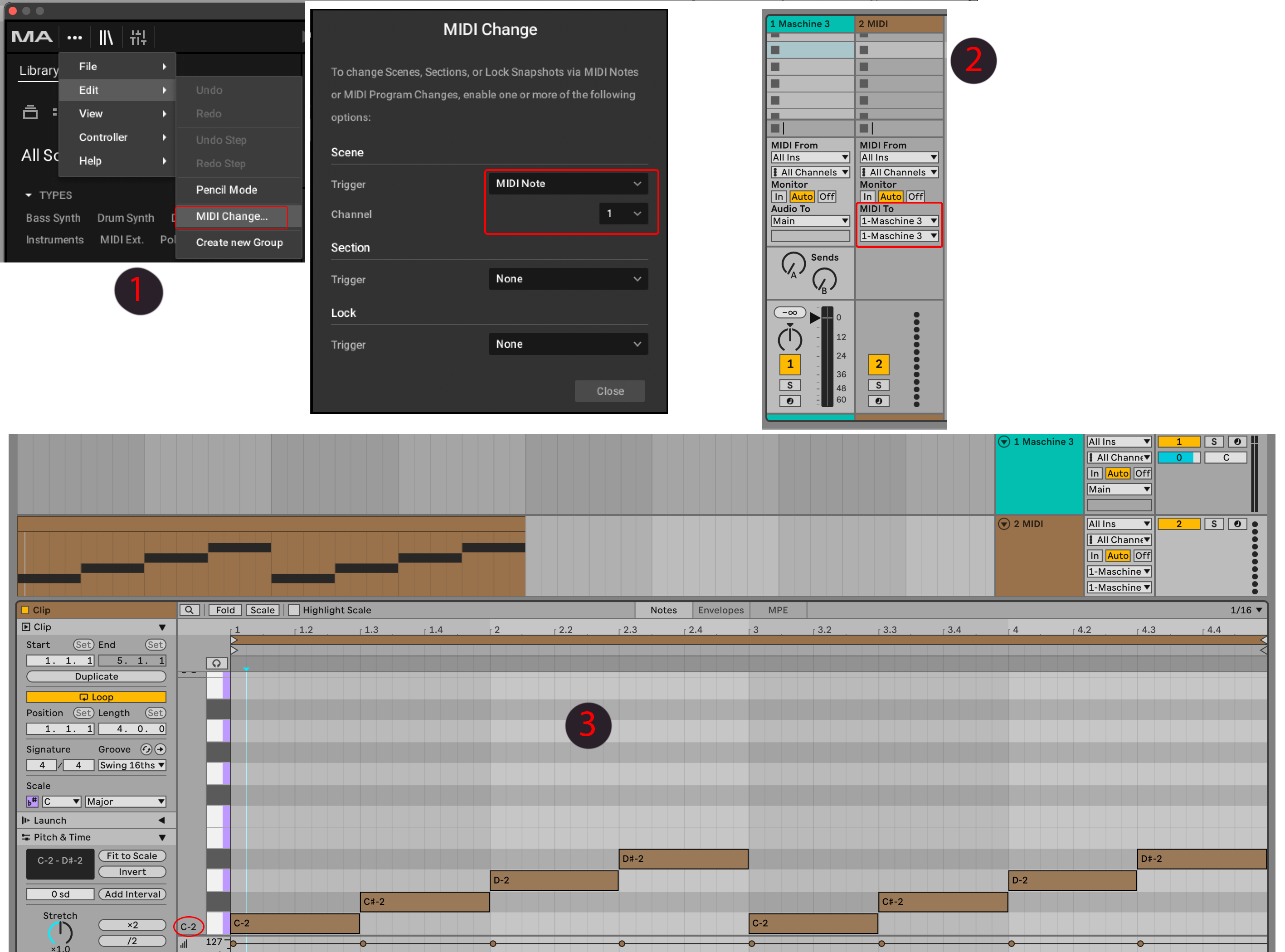Image resolution: width=1285 pixels, height=952 pixels.
Task: Switch to the Envelopes tab
Action: coord(720,610)
